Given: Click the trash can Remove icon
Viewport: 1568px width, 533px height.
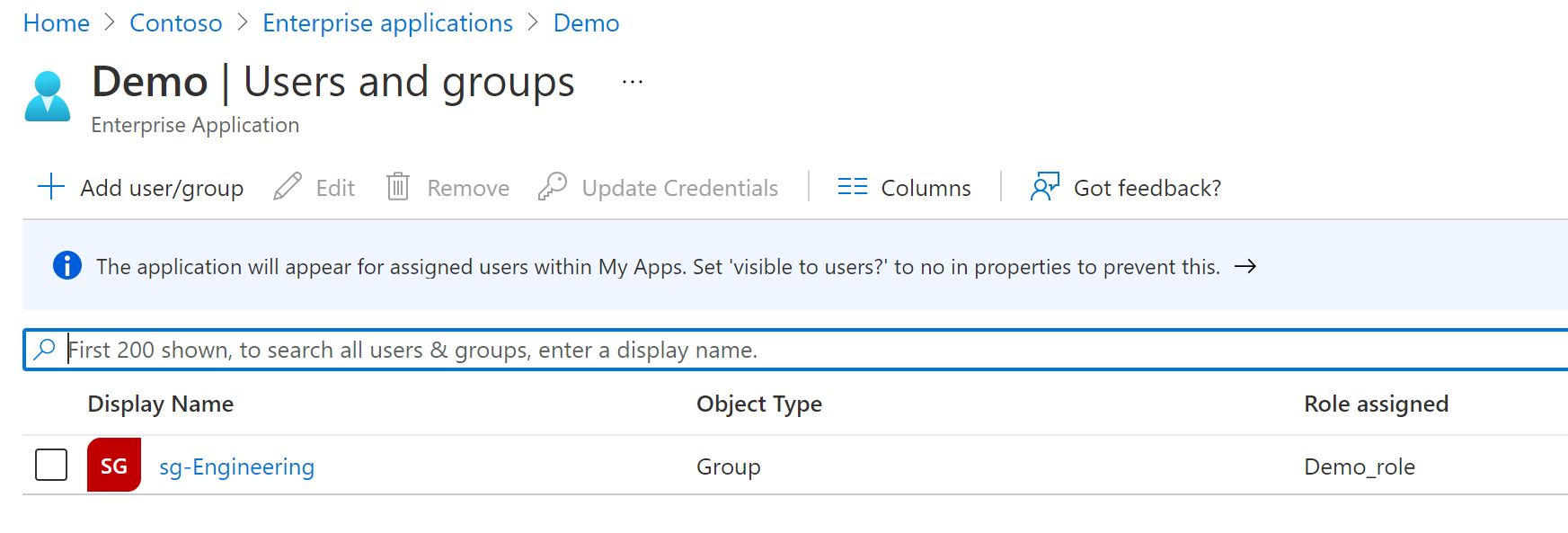Looking at the screenshot, I should pos(398,187).
